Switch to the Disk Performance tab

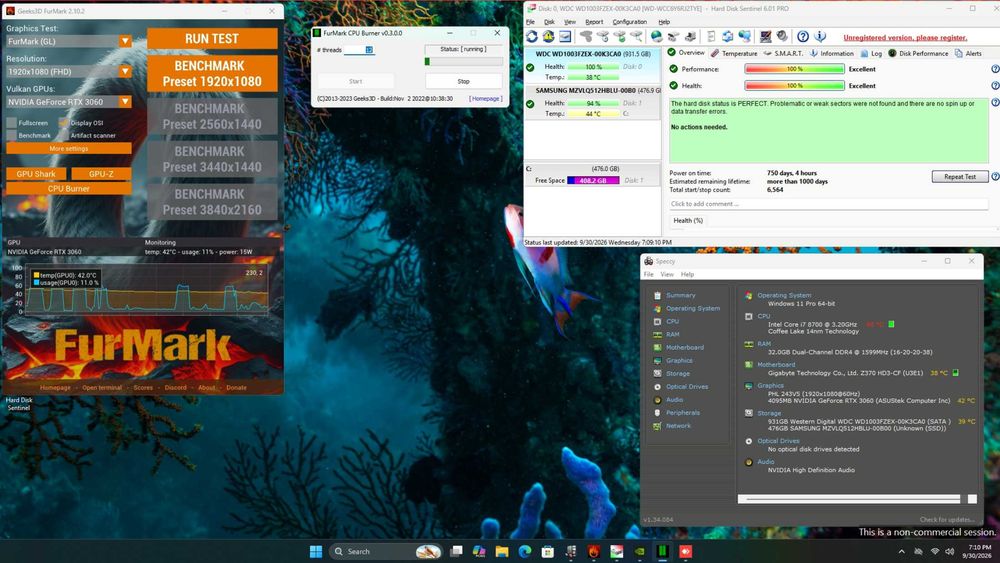click(918, 54)
